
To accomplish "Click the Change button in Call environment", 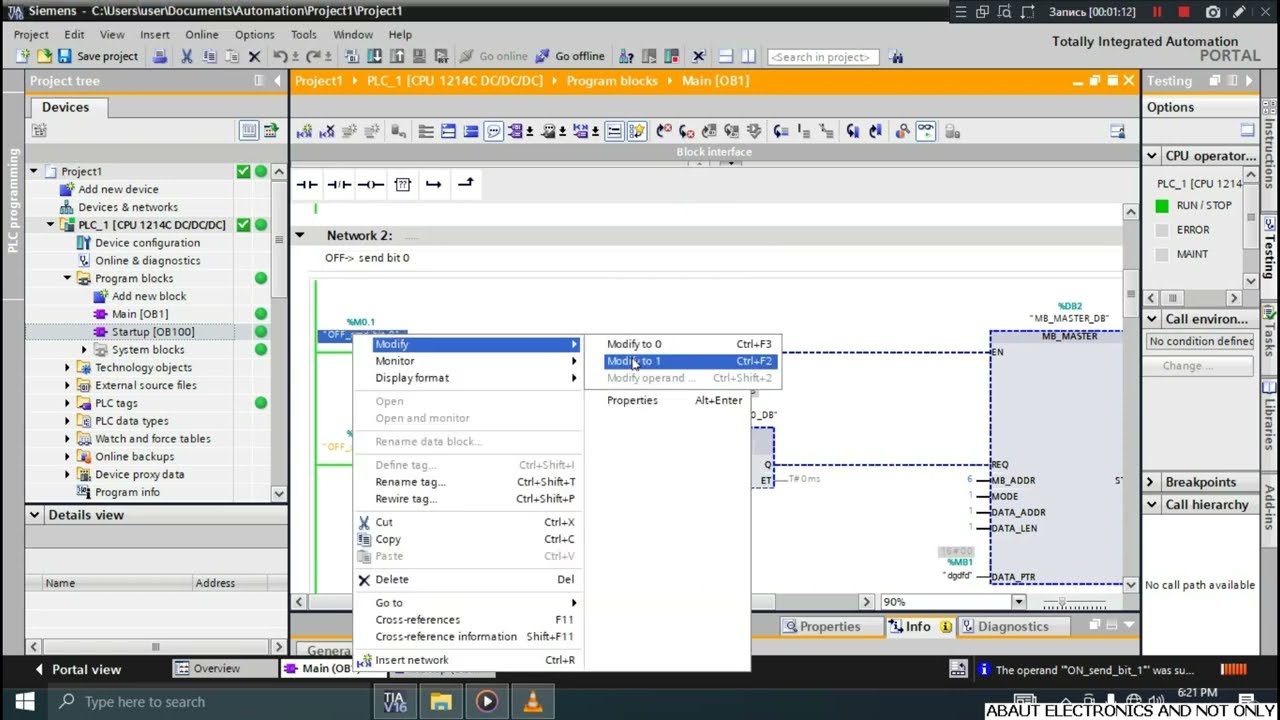I will coord(1200,366).
